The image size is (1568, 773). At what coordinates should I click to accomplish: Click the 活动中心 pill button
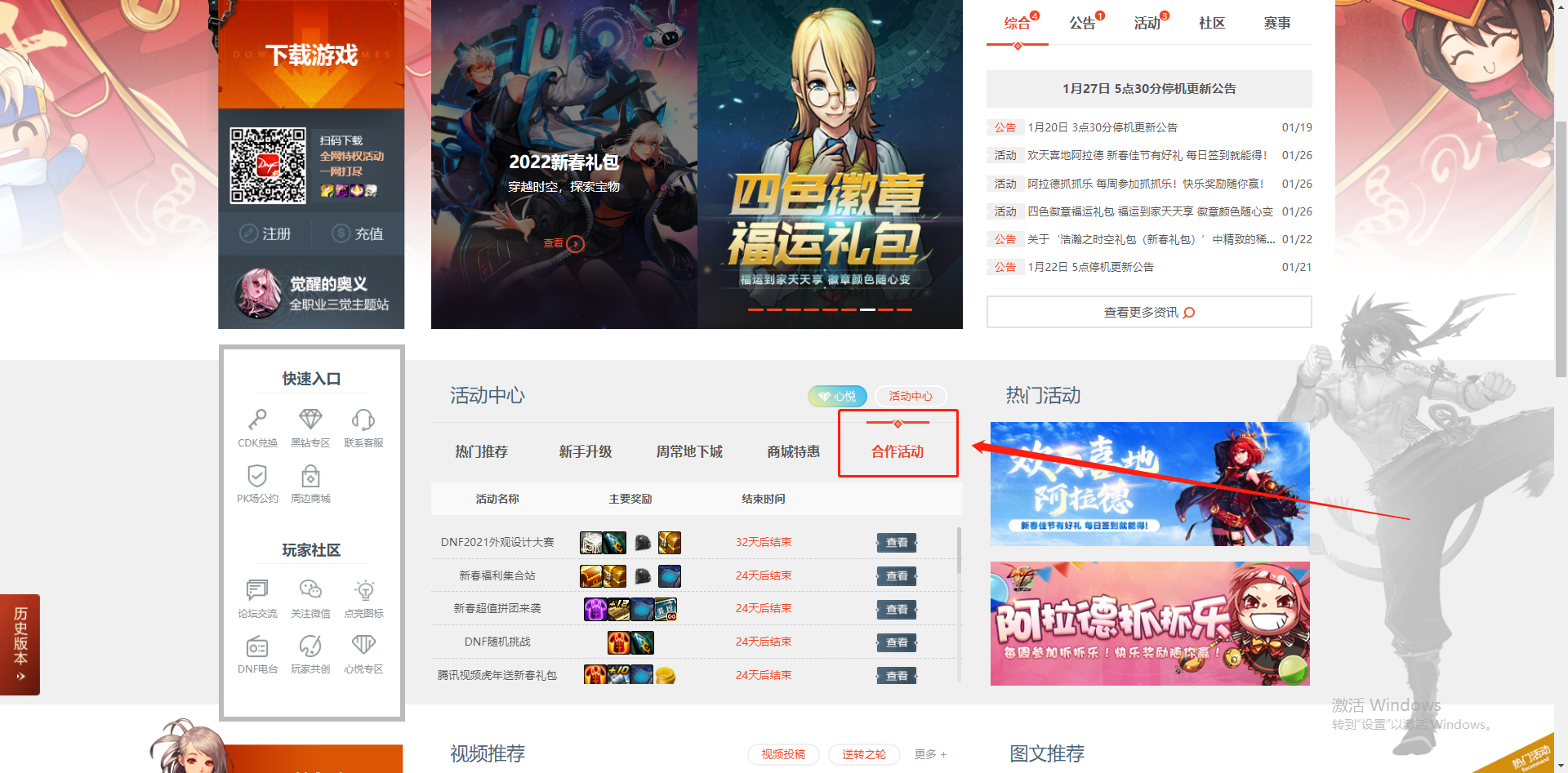coord(911,396)
